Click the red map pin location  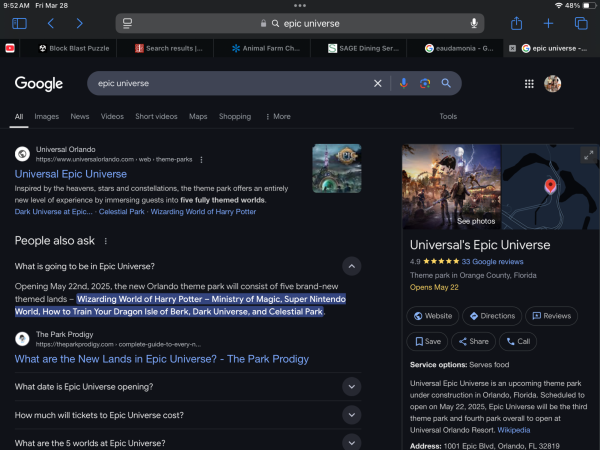(x=550, y=186)
